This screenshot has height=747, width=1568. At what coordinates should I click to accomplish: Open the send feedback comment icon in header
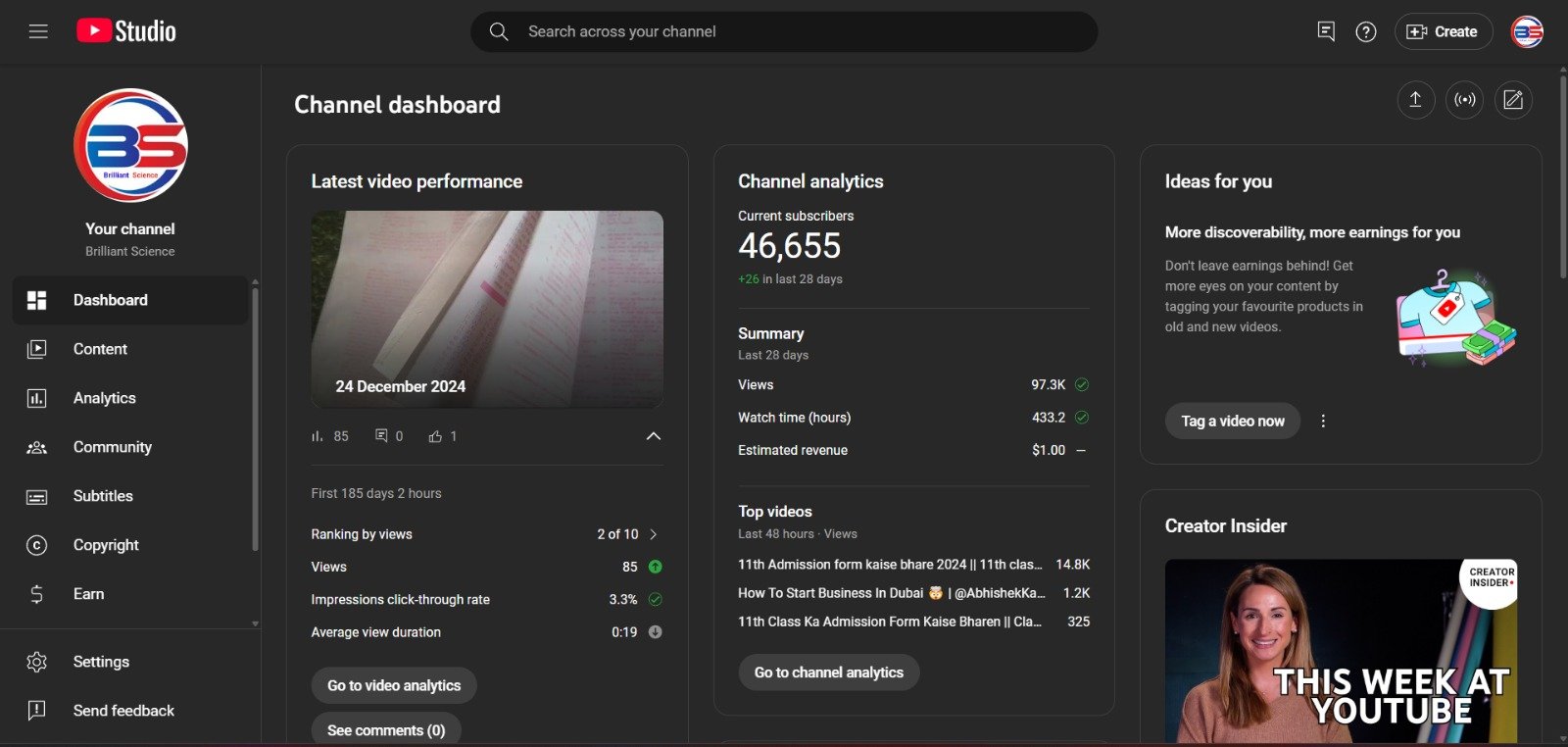(1326, 31)
